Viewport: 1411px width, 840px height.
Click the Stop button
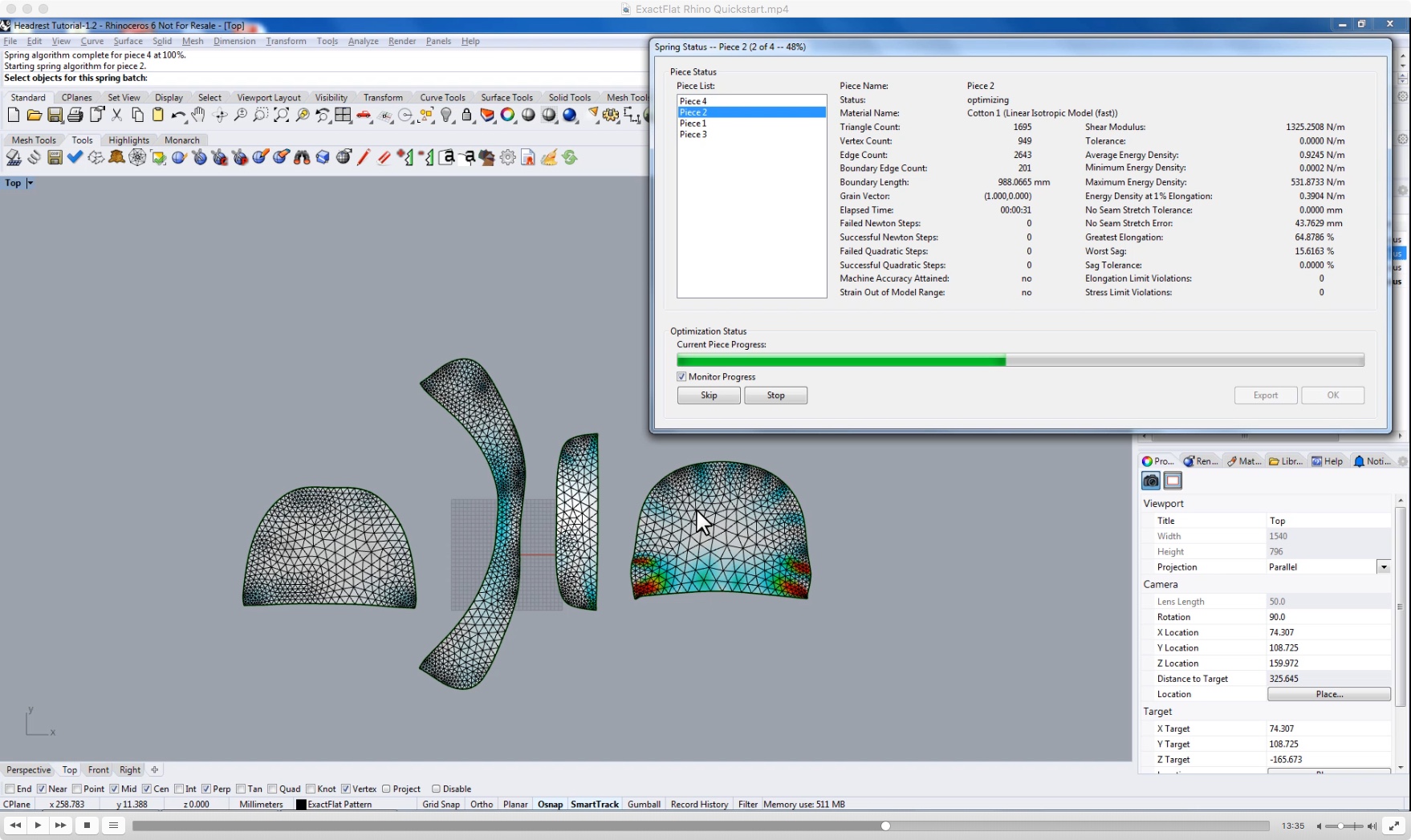[775, 396]
